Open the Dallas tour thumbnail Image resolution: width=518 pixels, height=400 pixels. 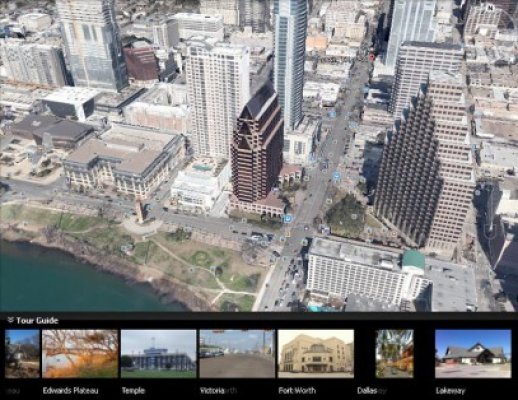(395, 354)
